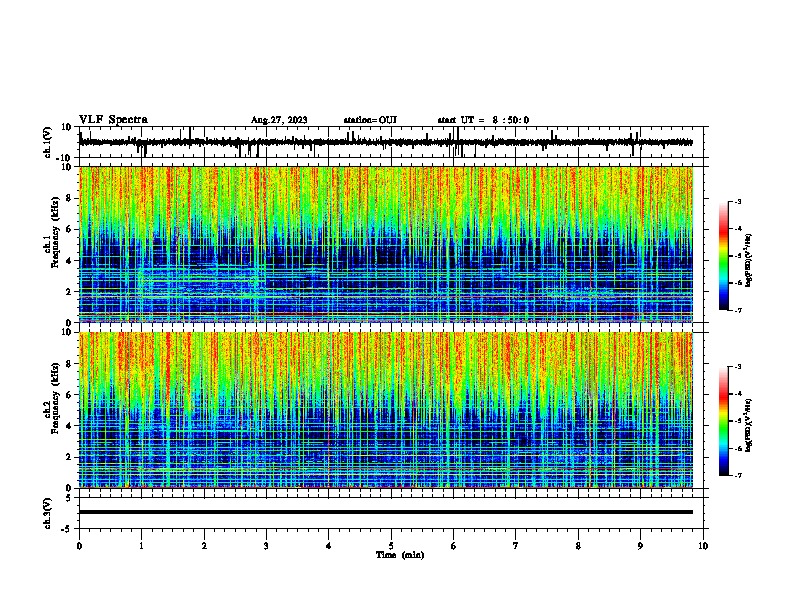
Task: Click the -3 label on the ch.1 color bar
Action: [x=737, y=202]
